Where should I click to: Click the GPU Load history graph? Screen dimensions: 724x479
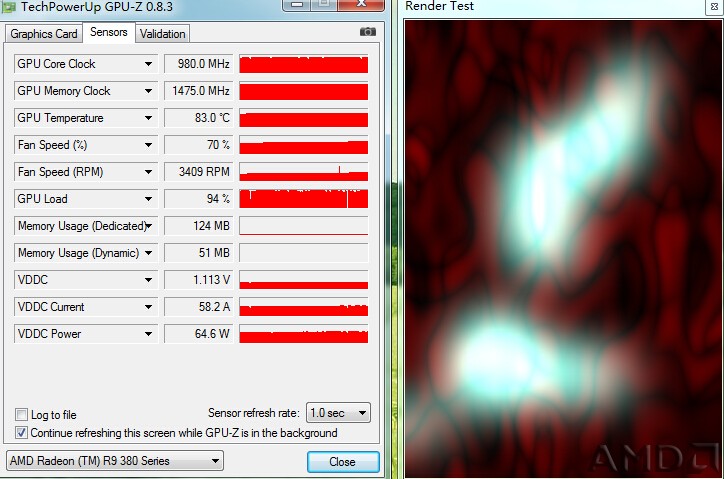coord(304,199)
